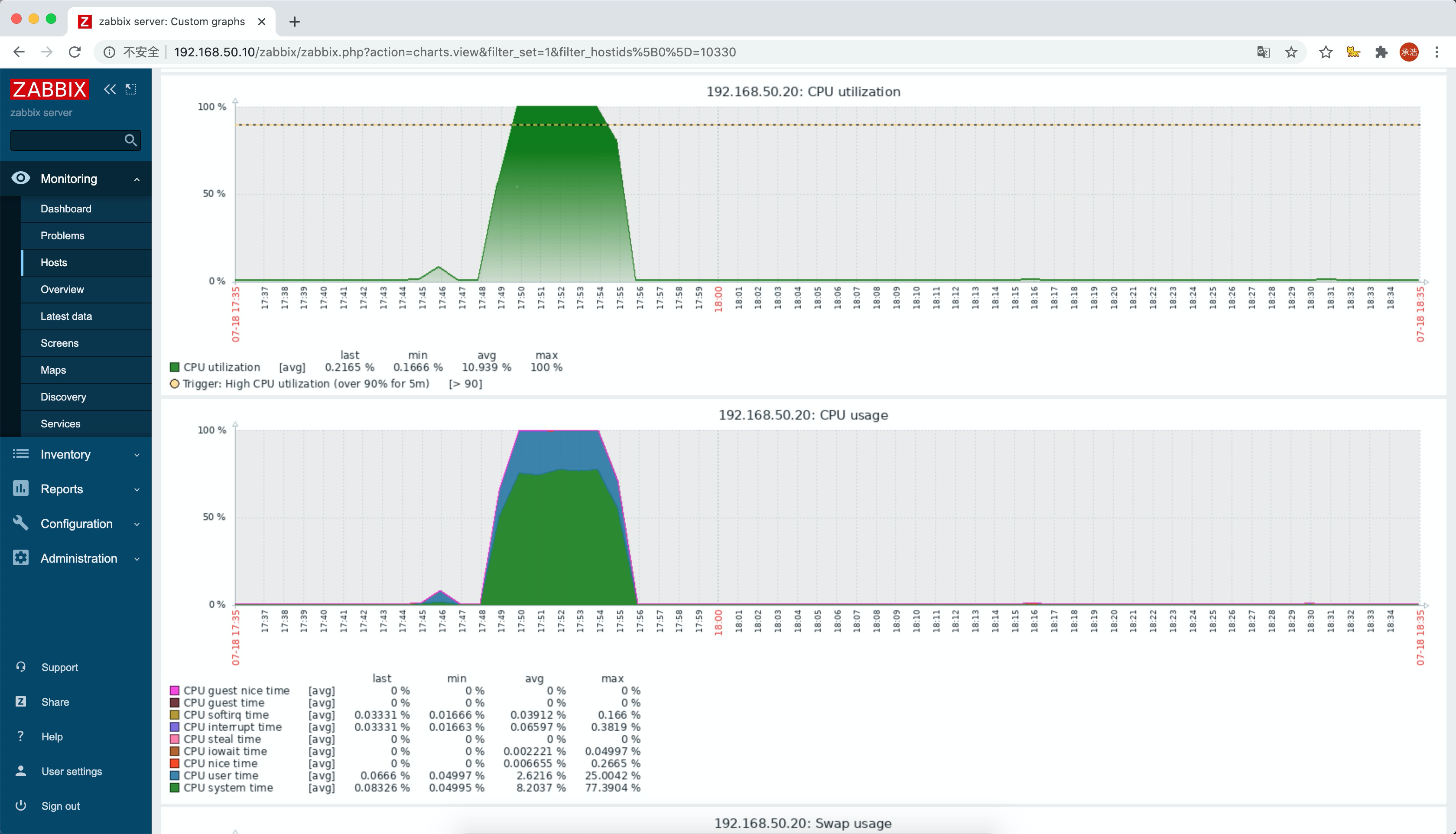
Task: Click the green CPU utilization legend swatch
Action: tap(175, 367)
